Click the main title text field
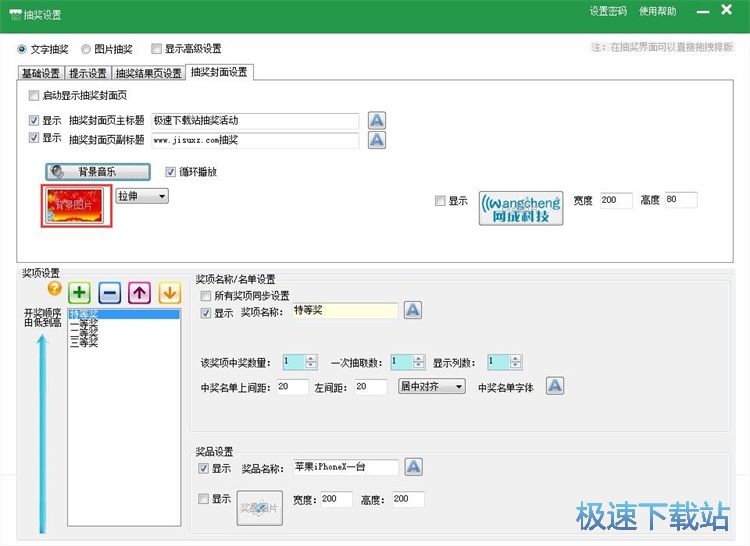This screenshot has width=750, height=546. 255,120
